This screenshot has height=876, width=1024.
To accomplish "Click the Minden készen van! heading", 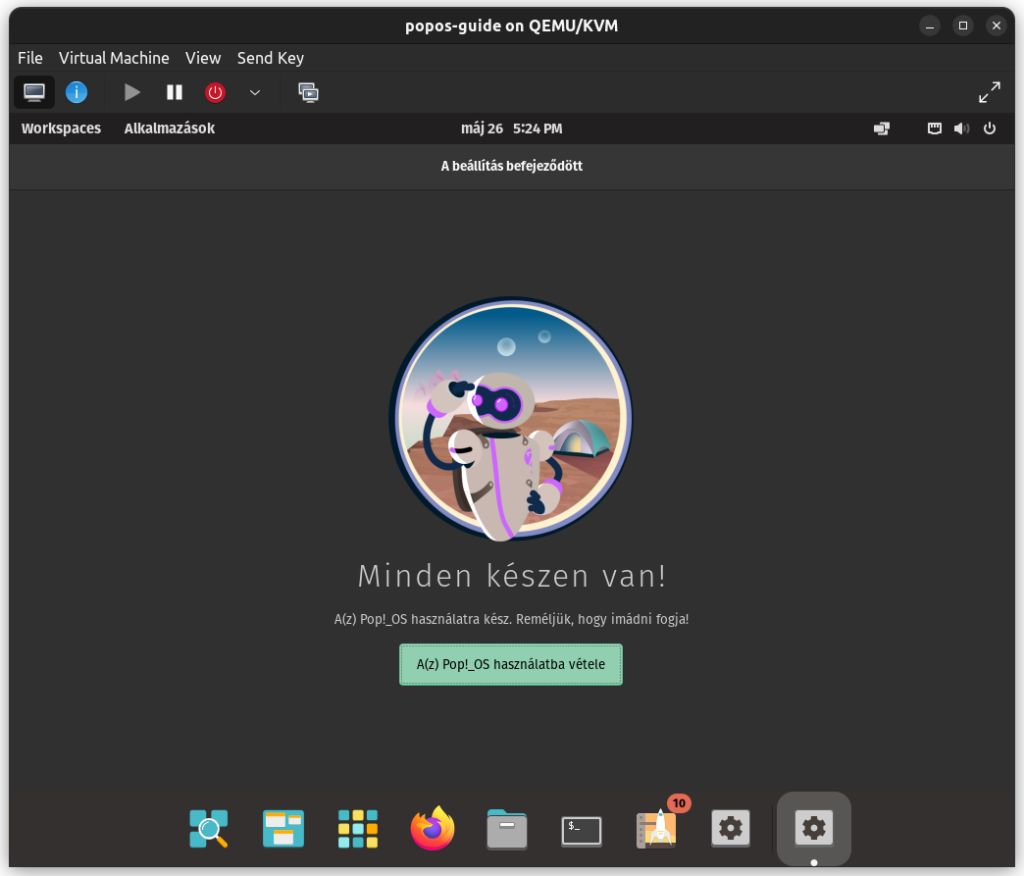I will coord(512,576).
